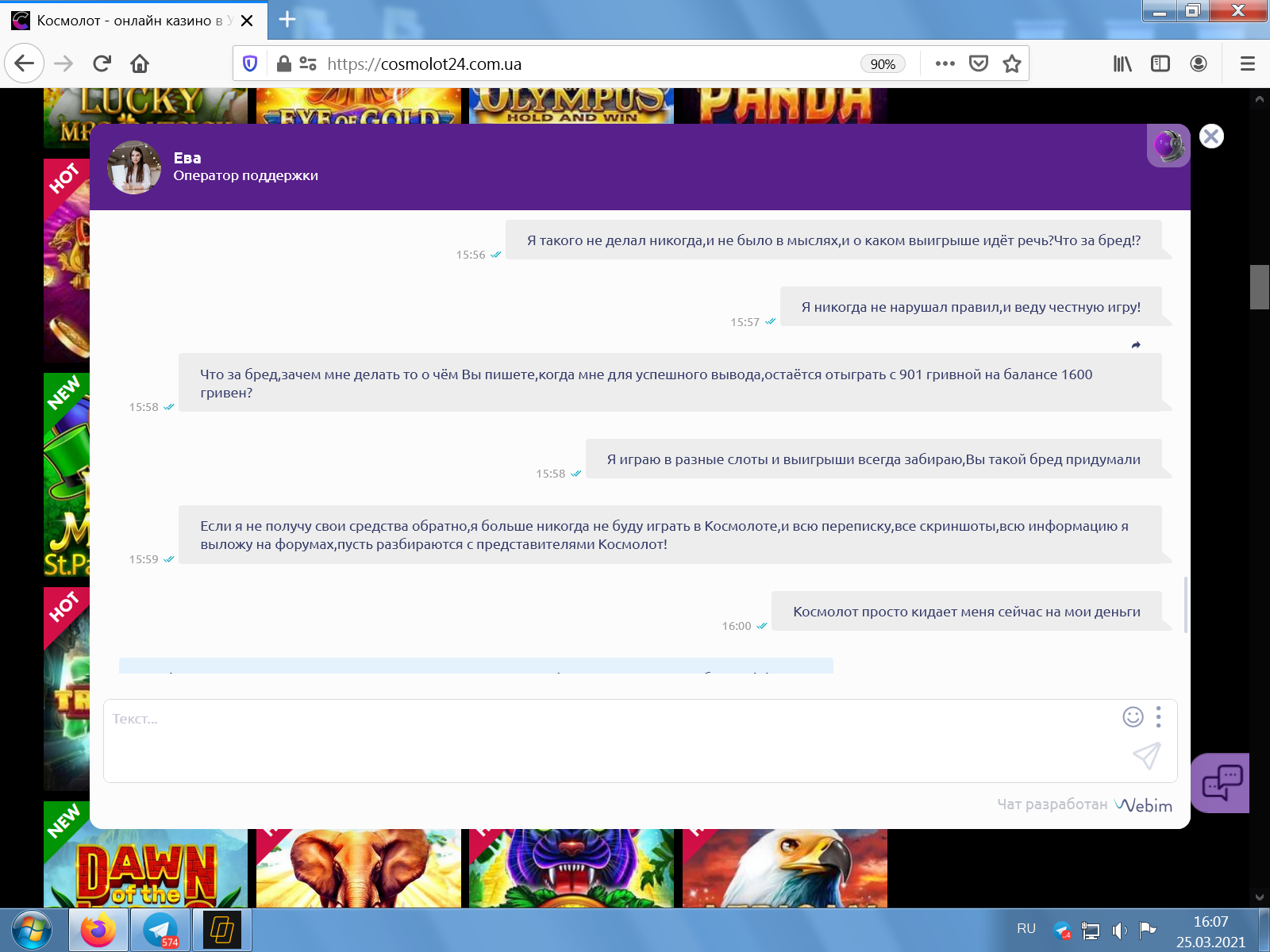Open the volume control in system tray
The image size is (1270, 952).
click(1119, 931)
